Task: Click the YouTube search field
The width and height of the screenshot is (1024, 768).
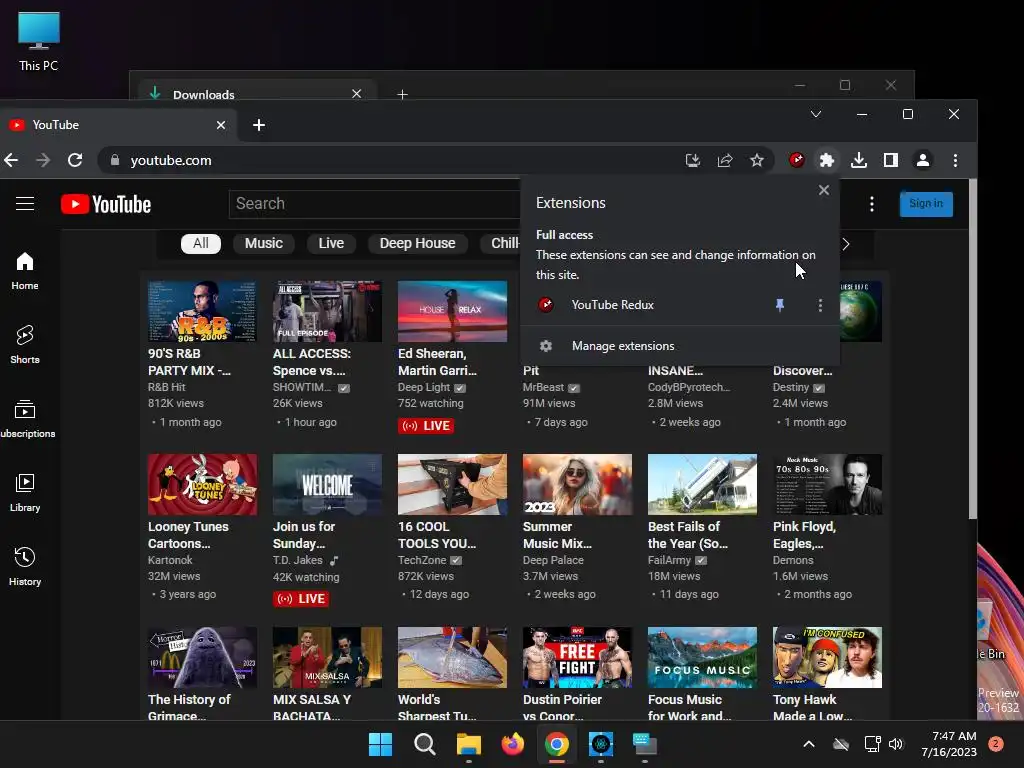Action: pyautogui.click(x=374, y=204)
